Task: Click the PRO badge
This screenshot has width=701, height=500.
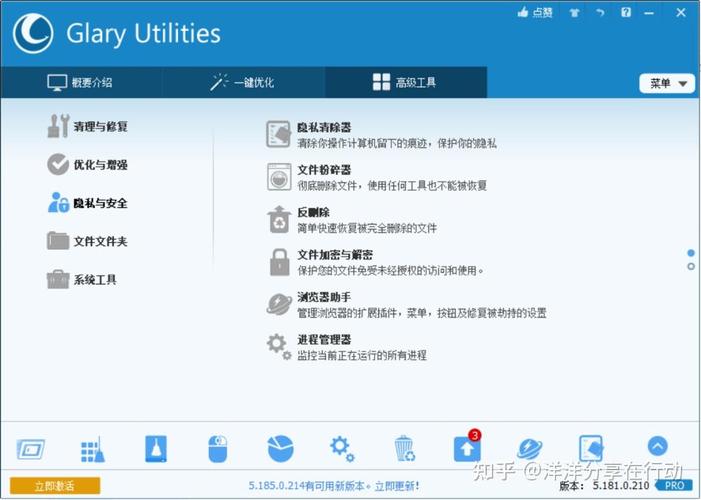Action: click(x=673, y=486)
